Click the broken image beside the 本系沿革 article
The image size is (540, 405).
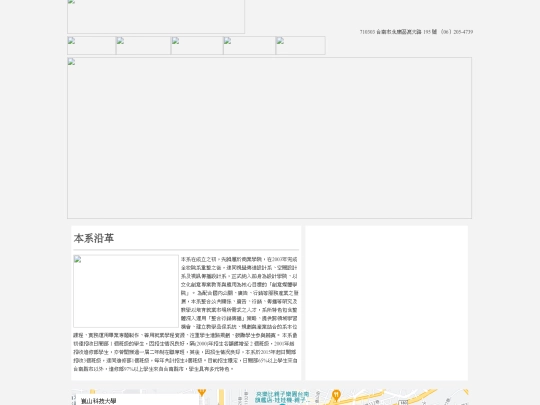(126, 291)
